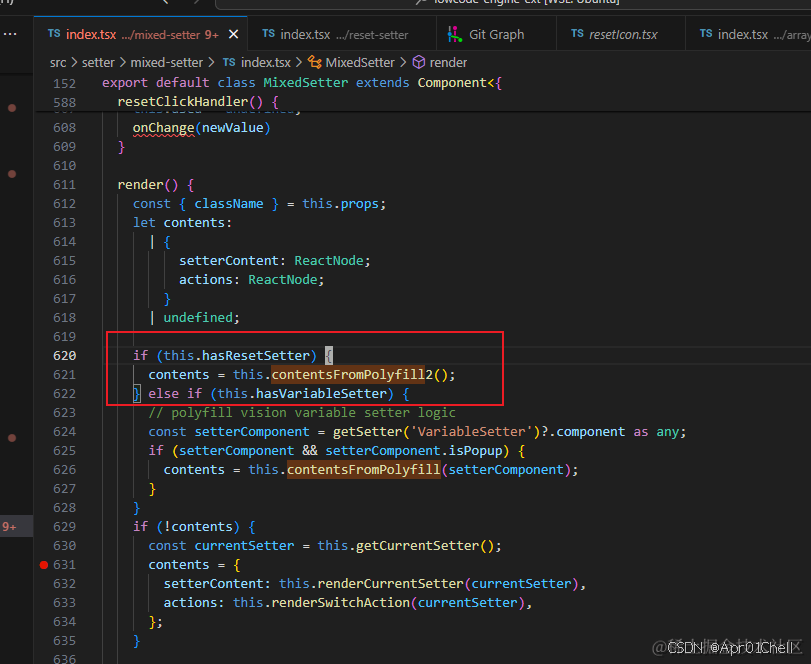Click line number 611 in the gutter
This screenshot has width=811, height=664.
[64, 185]
